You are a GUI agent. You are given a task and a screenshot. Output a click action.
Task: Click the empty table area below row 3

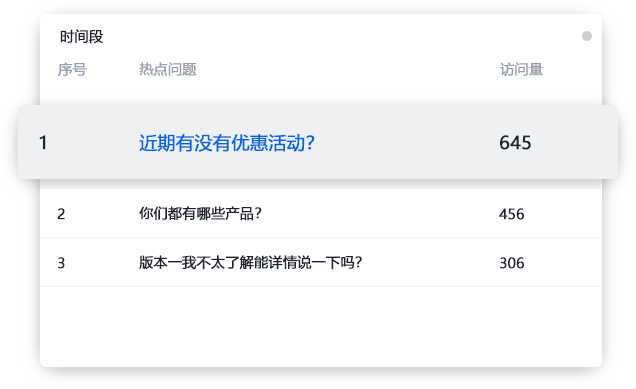[321, 327]
